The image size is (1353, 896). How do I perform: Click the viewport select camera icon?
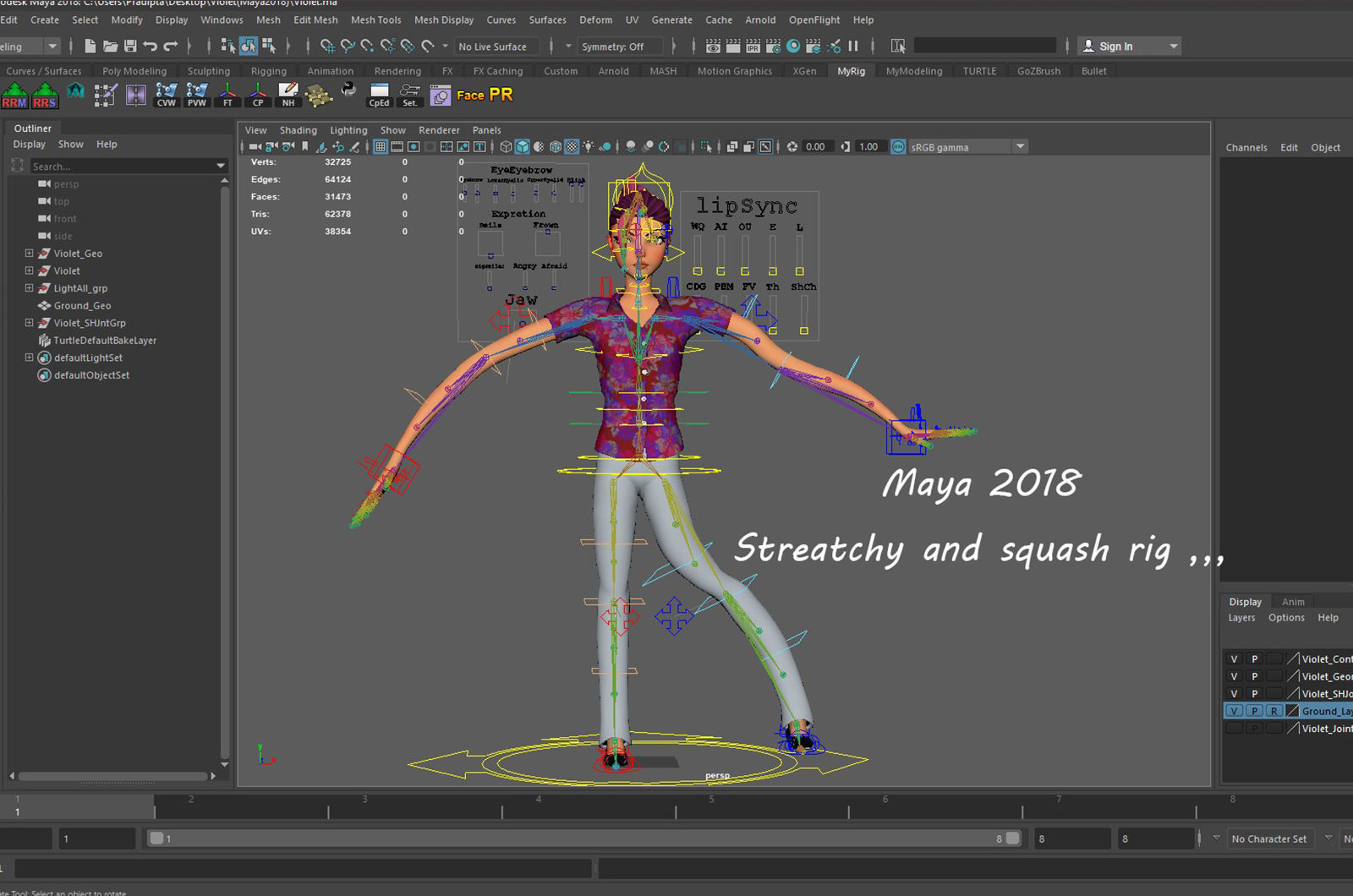255,147
